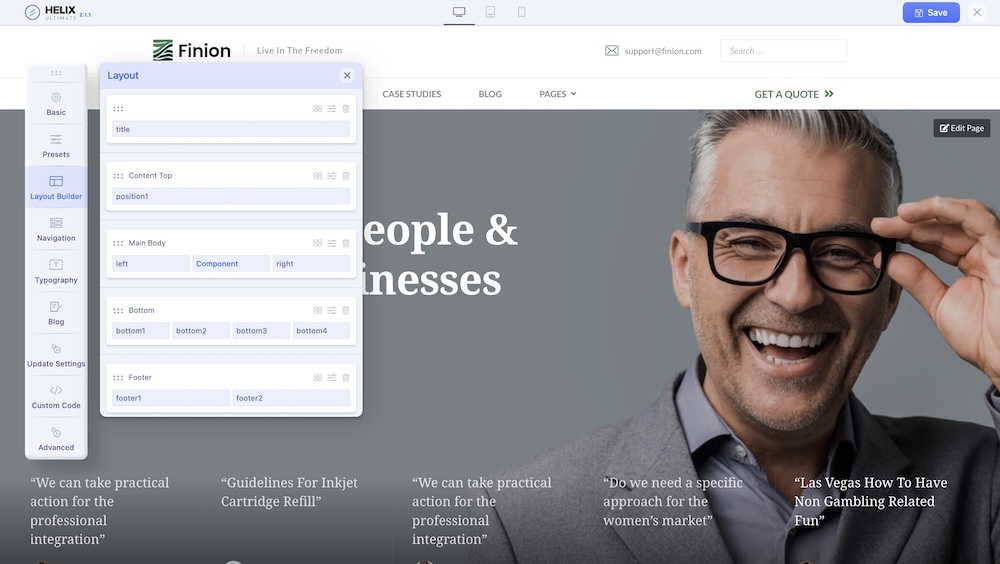
Task: Open Update Settings in the sidebar
Action: coord(56,355)
